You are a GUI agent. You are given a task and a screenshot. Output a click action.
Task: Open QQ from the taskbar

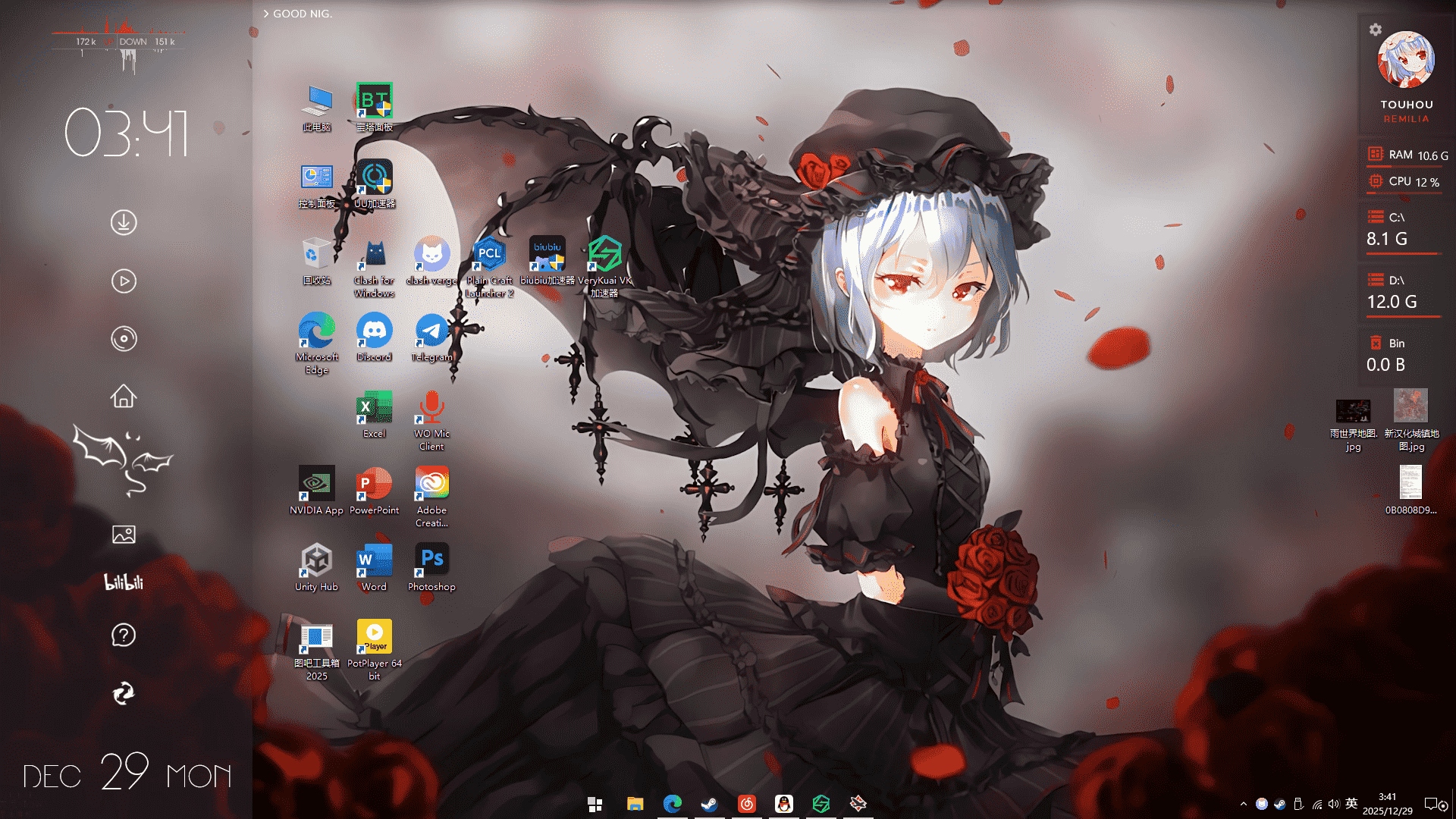[x=783, y=804]
